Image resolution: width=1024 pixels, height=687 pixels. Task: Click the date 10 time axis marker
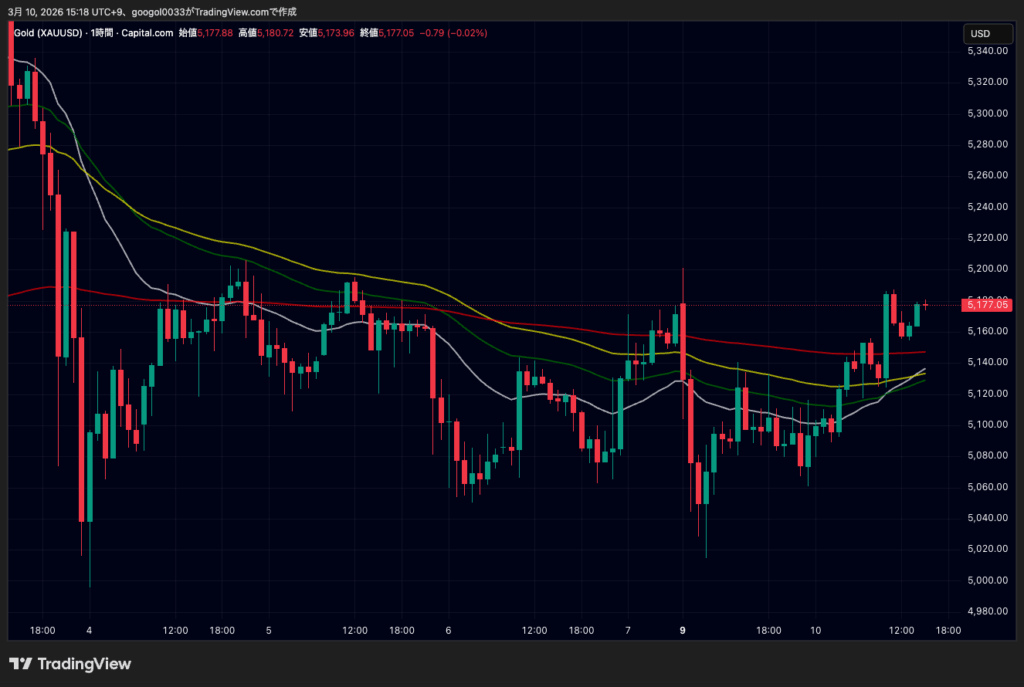pos(815,631)
